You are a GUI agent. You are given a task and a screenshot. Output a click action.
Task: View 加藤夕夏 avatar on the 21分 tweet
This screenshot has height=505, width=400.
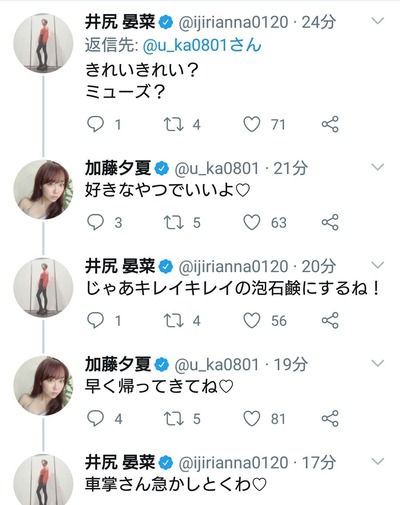coord(43,189)
